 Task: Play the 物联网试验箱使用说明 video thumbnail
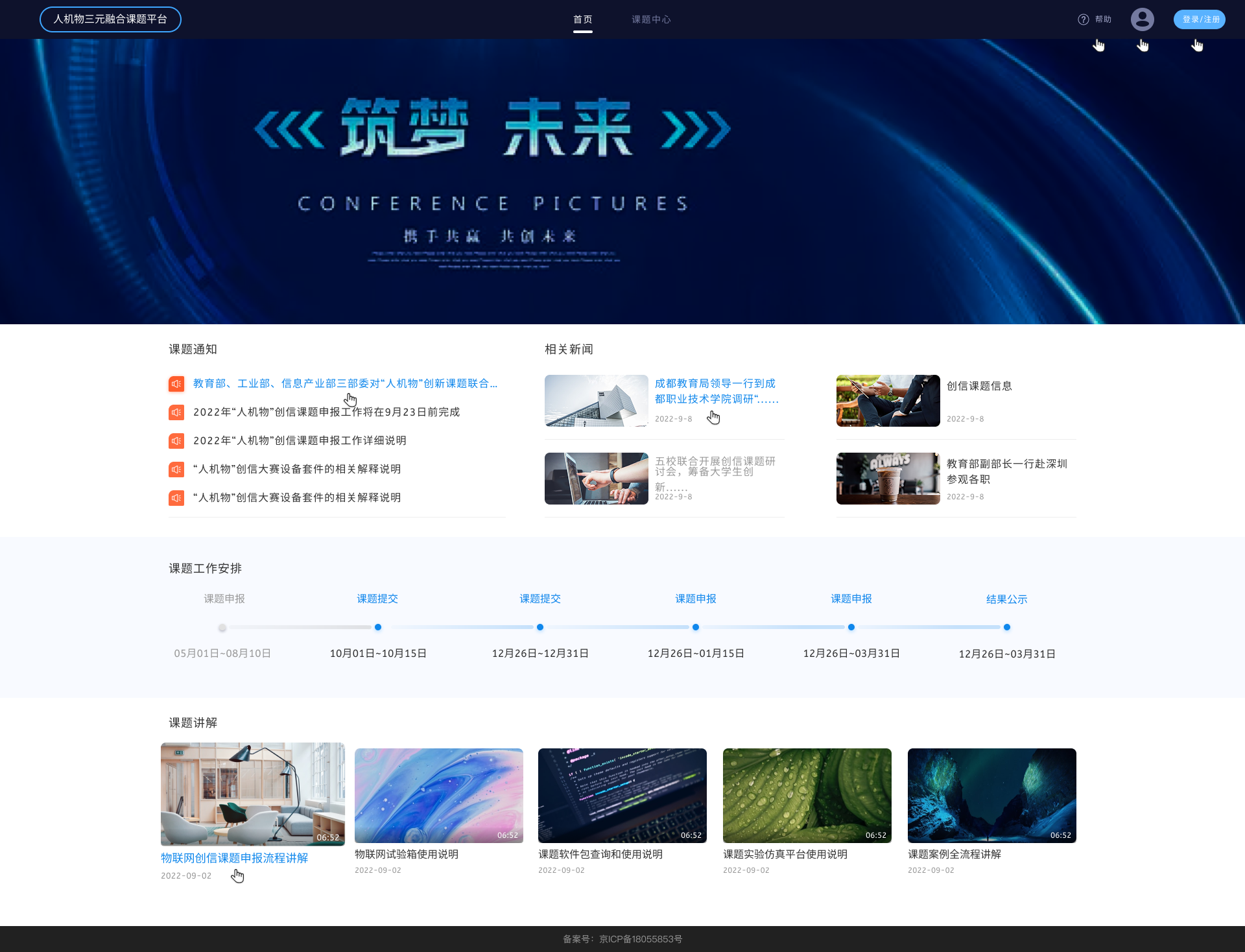point(438,796)
